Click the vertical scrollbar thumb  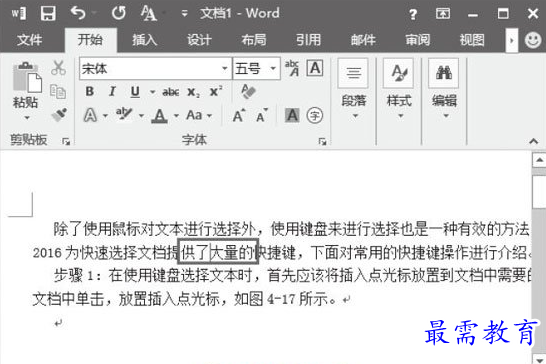(539, 193)
